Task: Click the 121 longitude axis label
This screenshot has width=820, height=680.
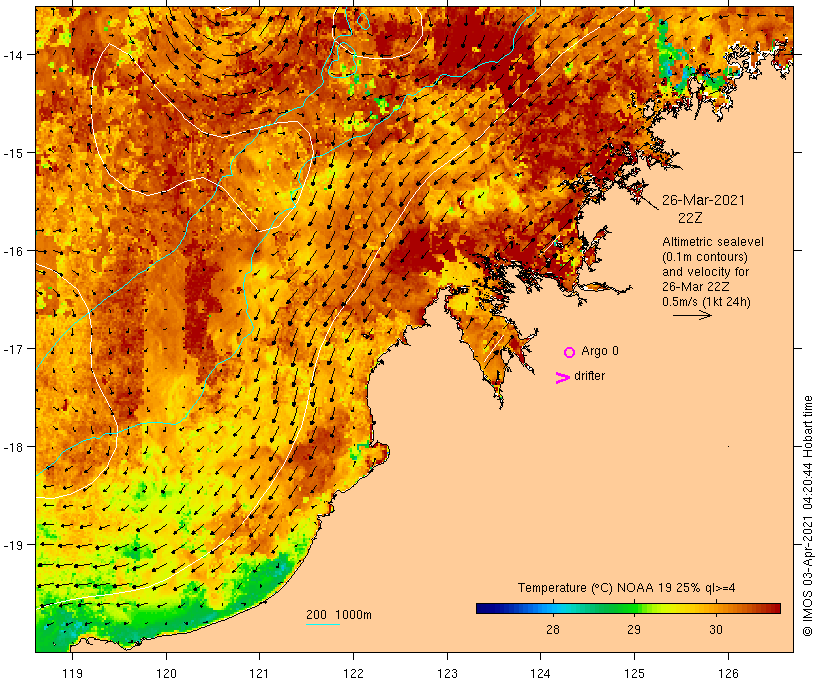Action: pos(259,673)
